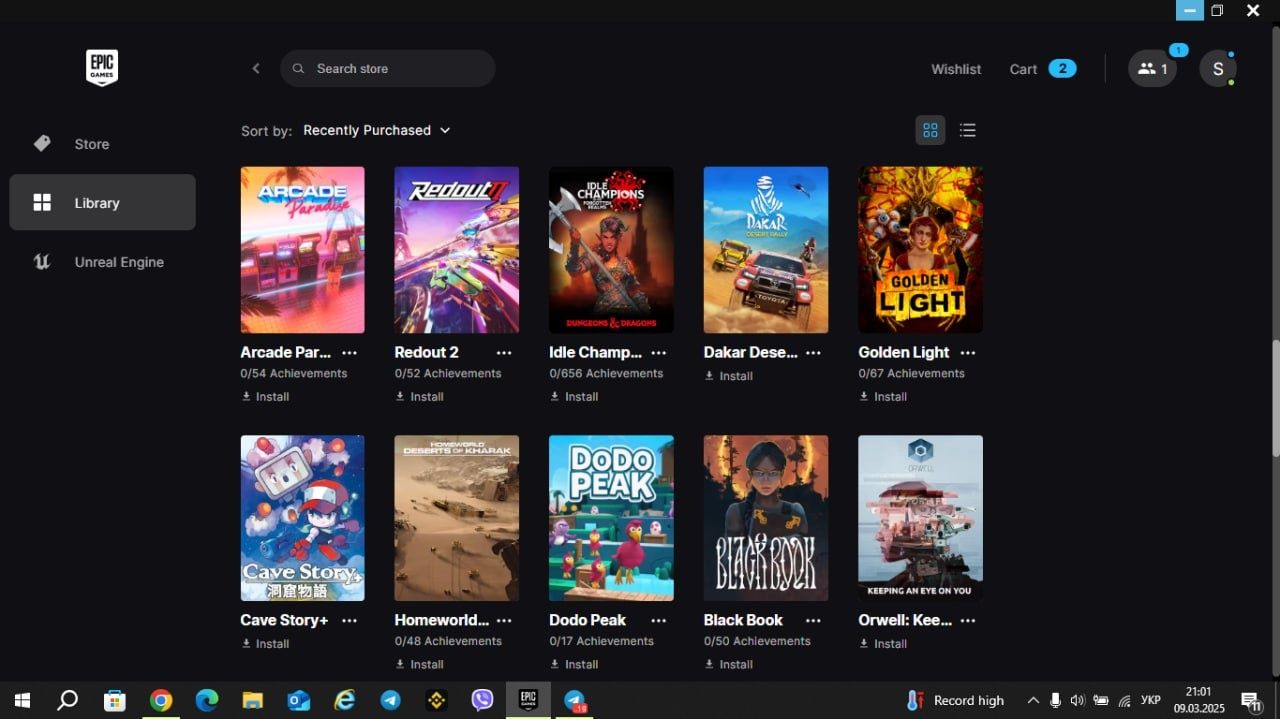Open the Wishlist page

click(956, 69)
